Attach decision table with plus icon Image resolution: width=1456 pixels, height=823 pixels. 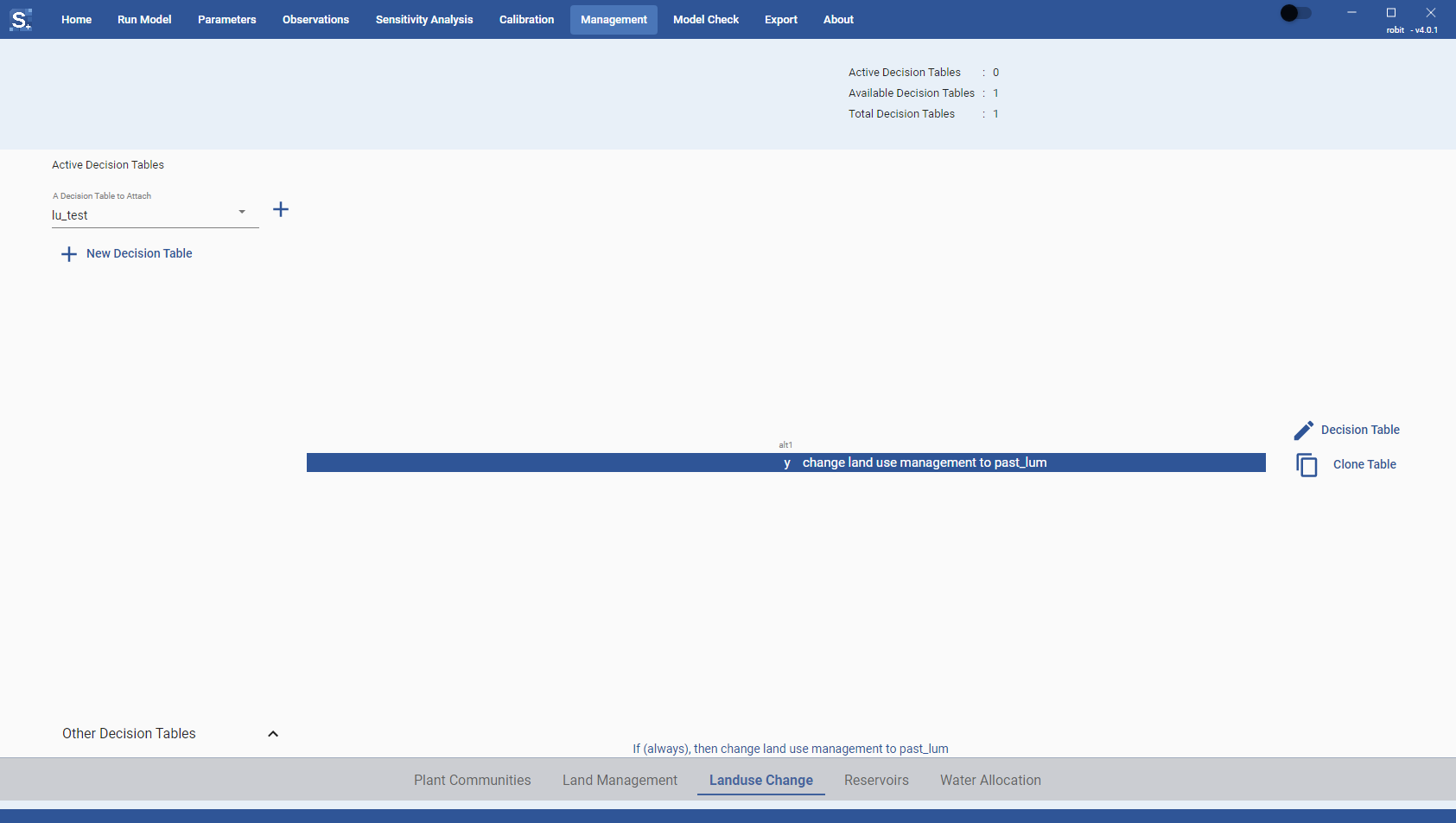(281, 209)
